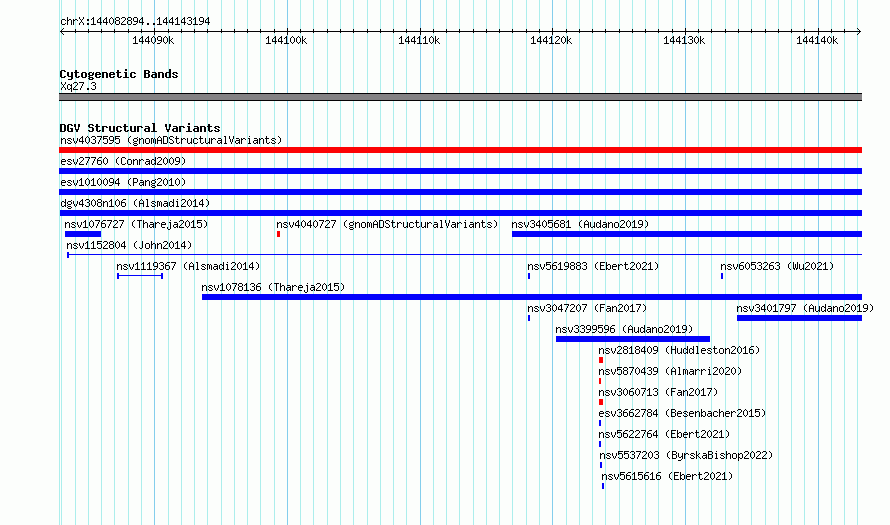Open esv3662784 (Besenbacher2015) label
The image size is (890, 525).
pyautogui.click(x=682, y=413)
